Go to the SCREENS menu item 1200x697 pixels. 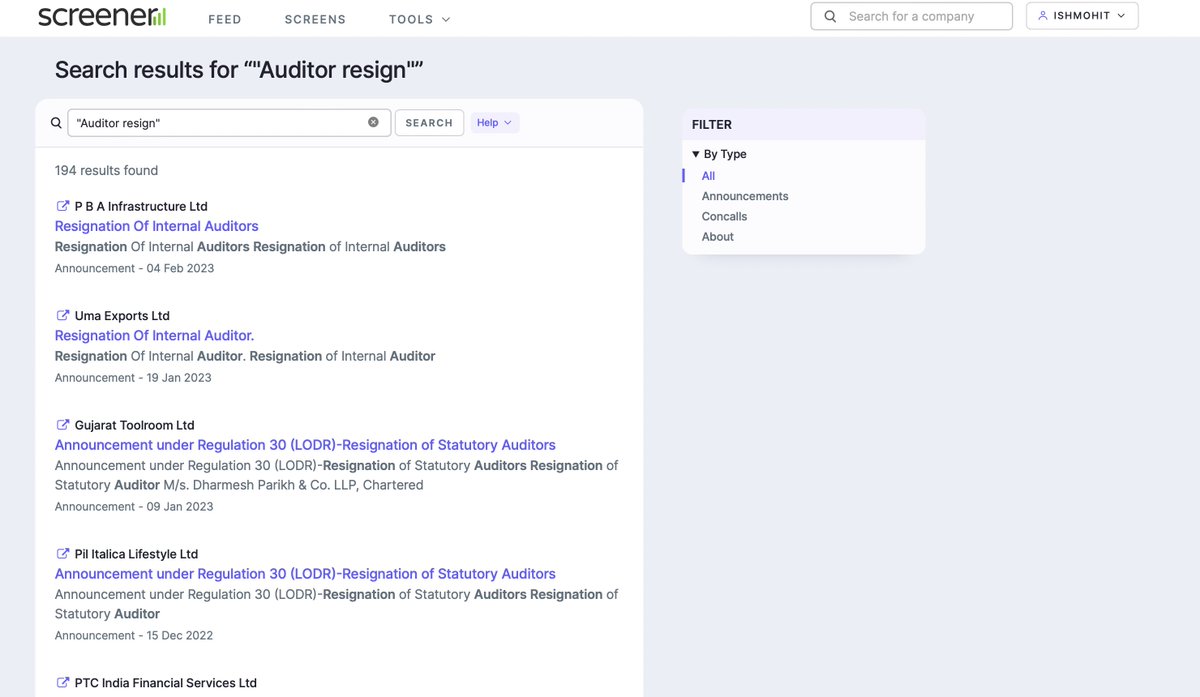315,19
